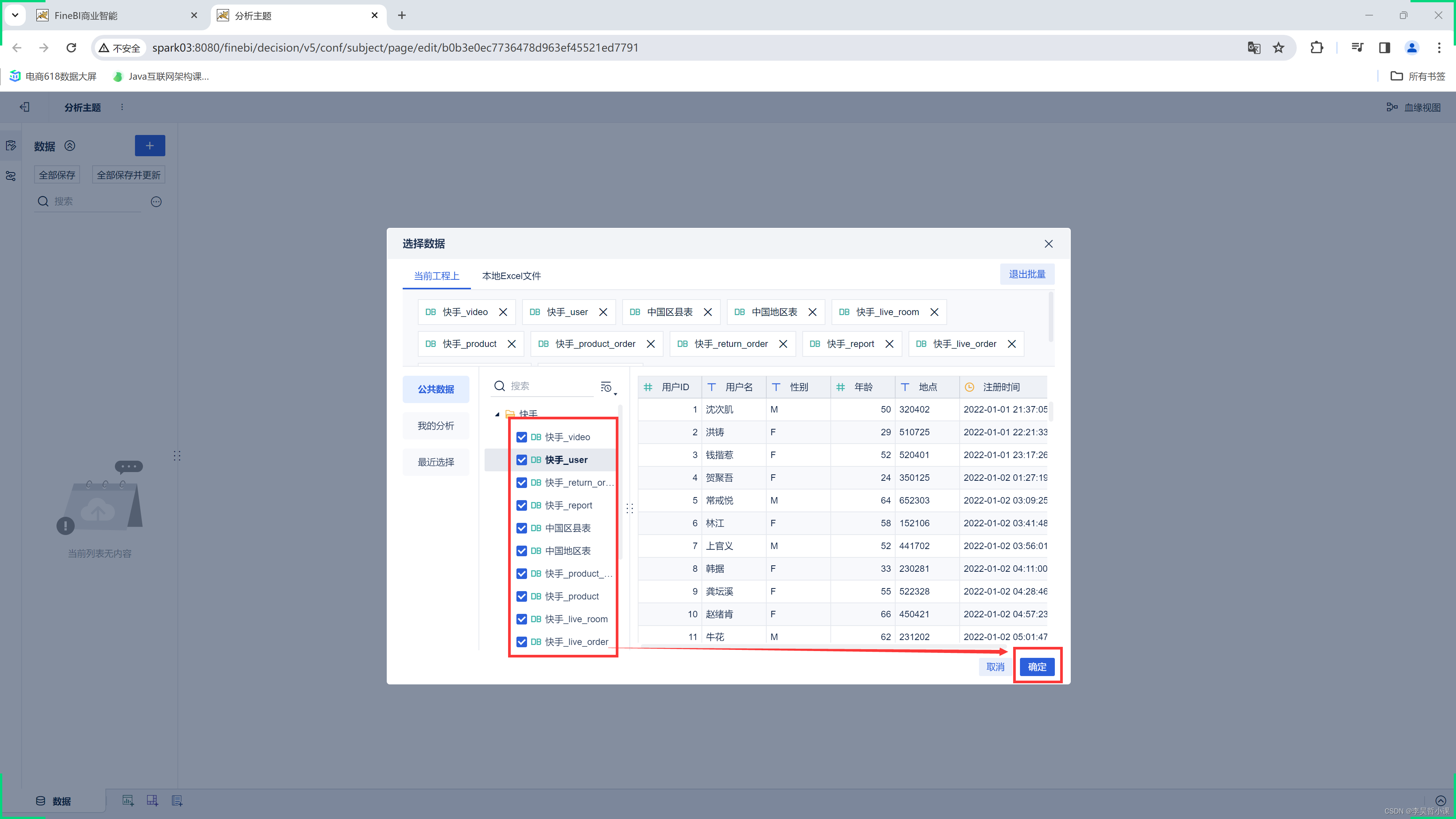Collapse the 快手 folder in tree
The width and height of the screenshot is (1456, 819).
click(x=497, y=414)
